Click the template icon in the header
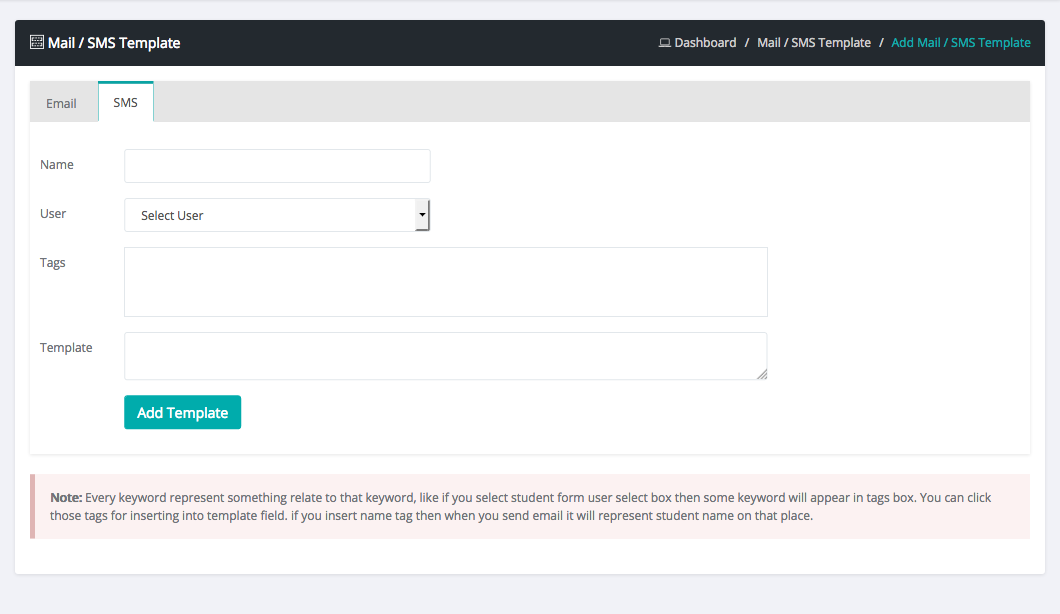1060x614 pixels. click(37, 43)
